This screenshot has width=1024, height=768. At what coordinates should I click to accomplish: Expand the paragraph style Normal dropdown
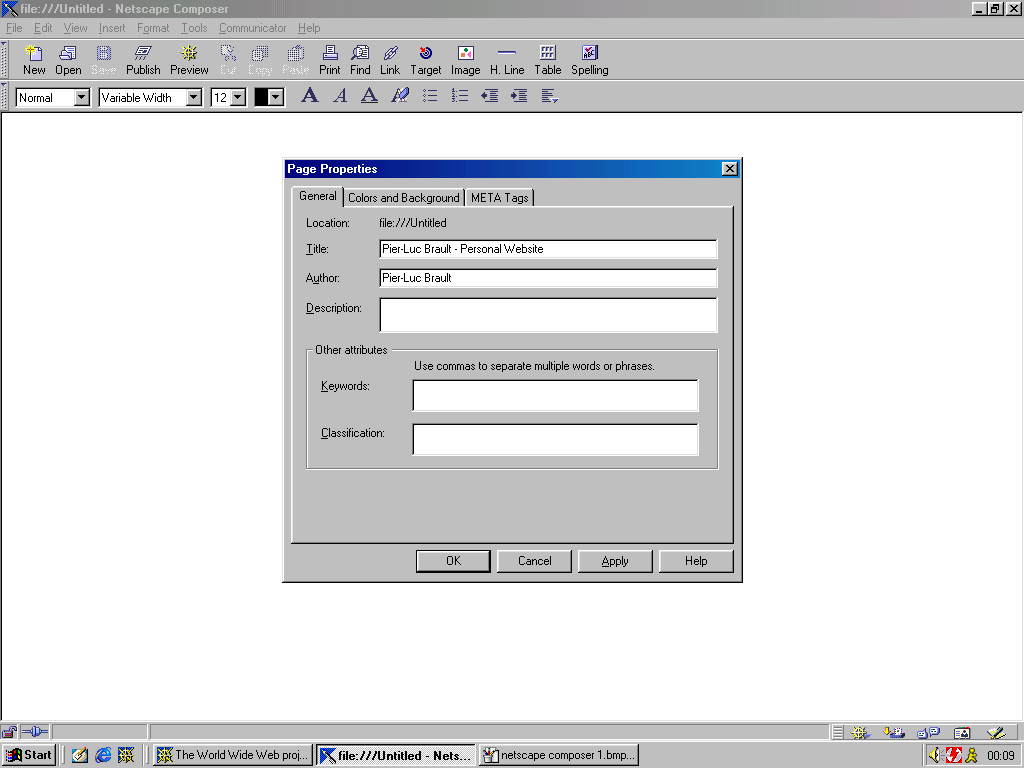click(x=82, y=98)
